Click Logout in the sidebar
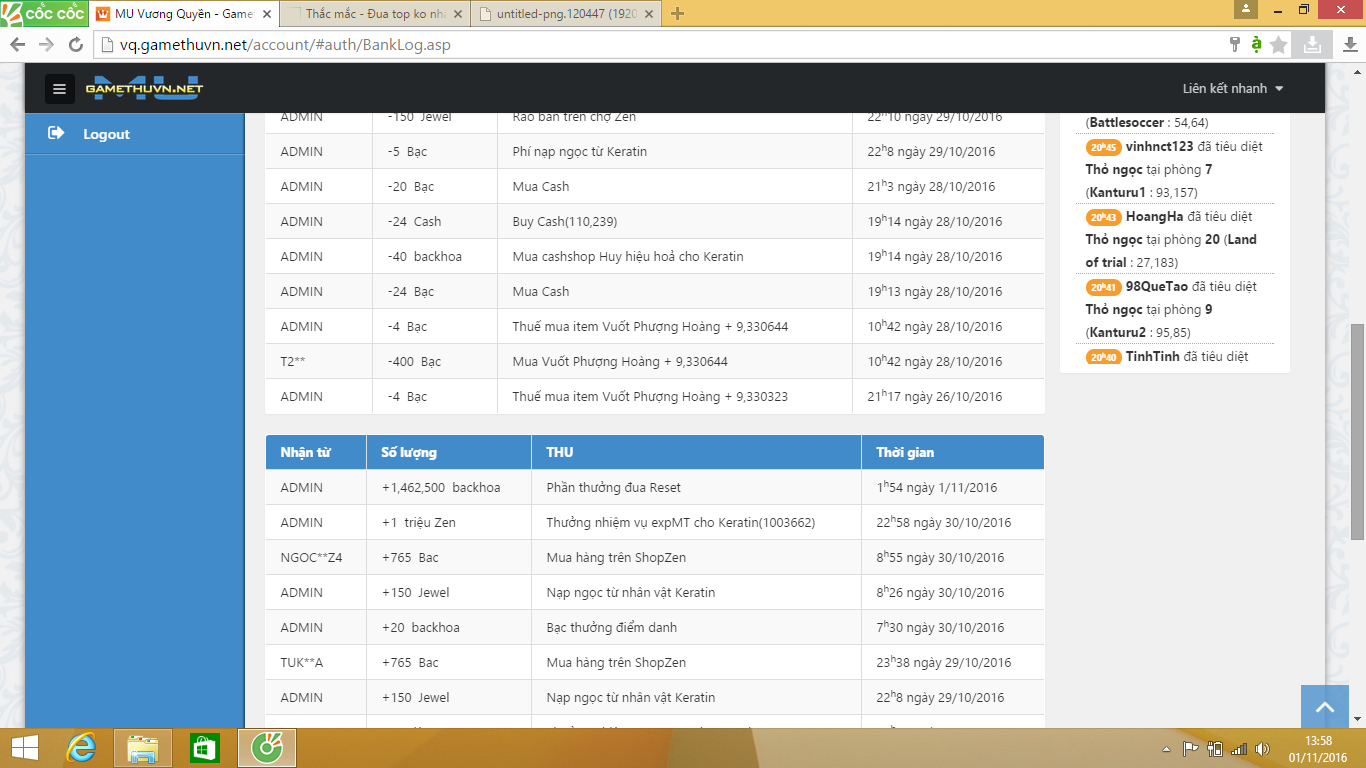The width and height of the screenshot is (1366, 768). point(106,134)
